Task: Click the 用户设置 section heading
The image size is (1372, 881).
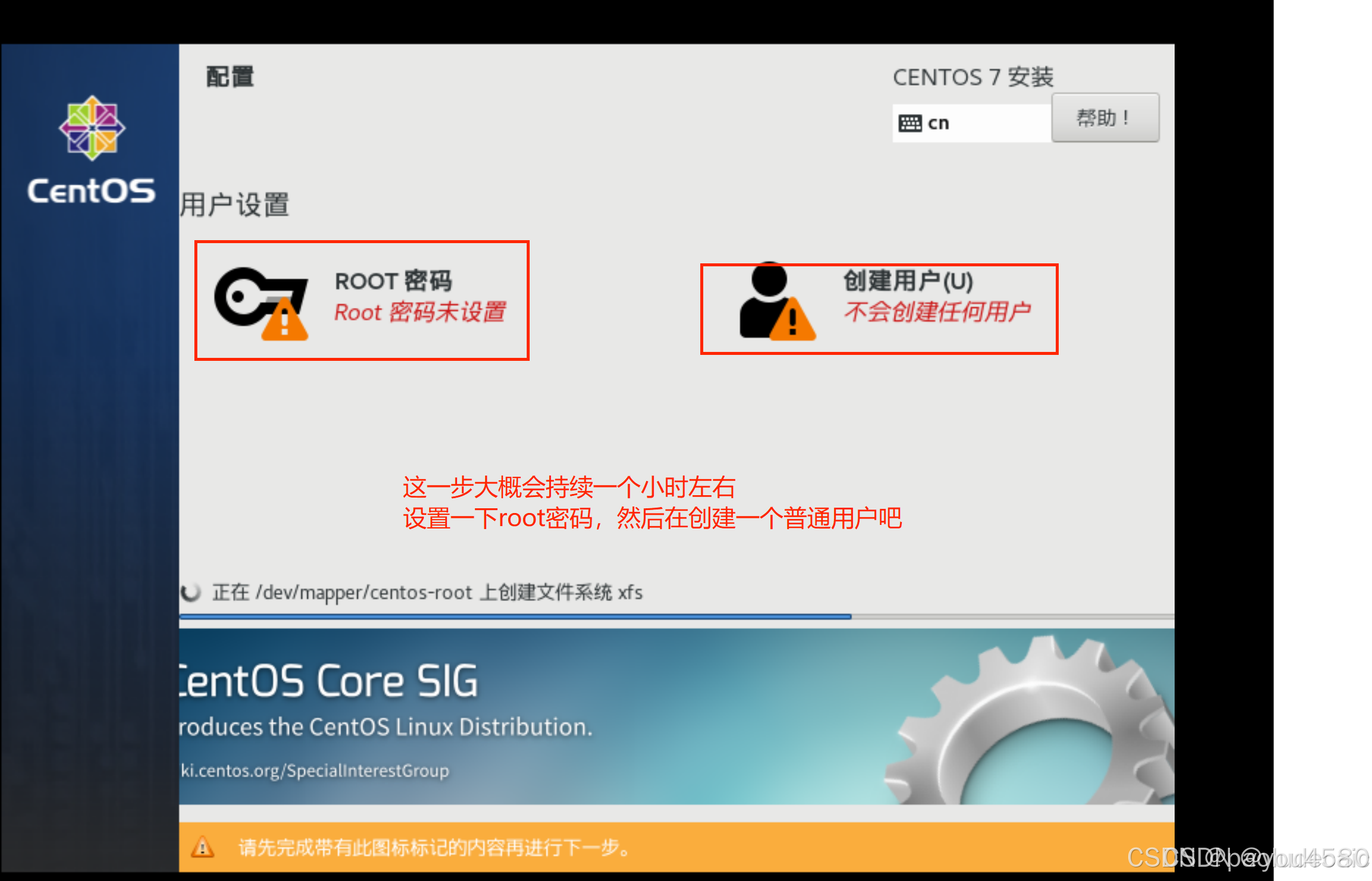Action: pos(234,204)
